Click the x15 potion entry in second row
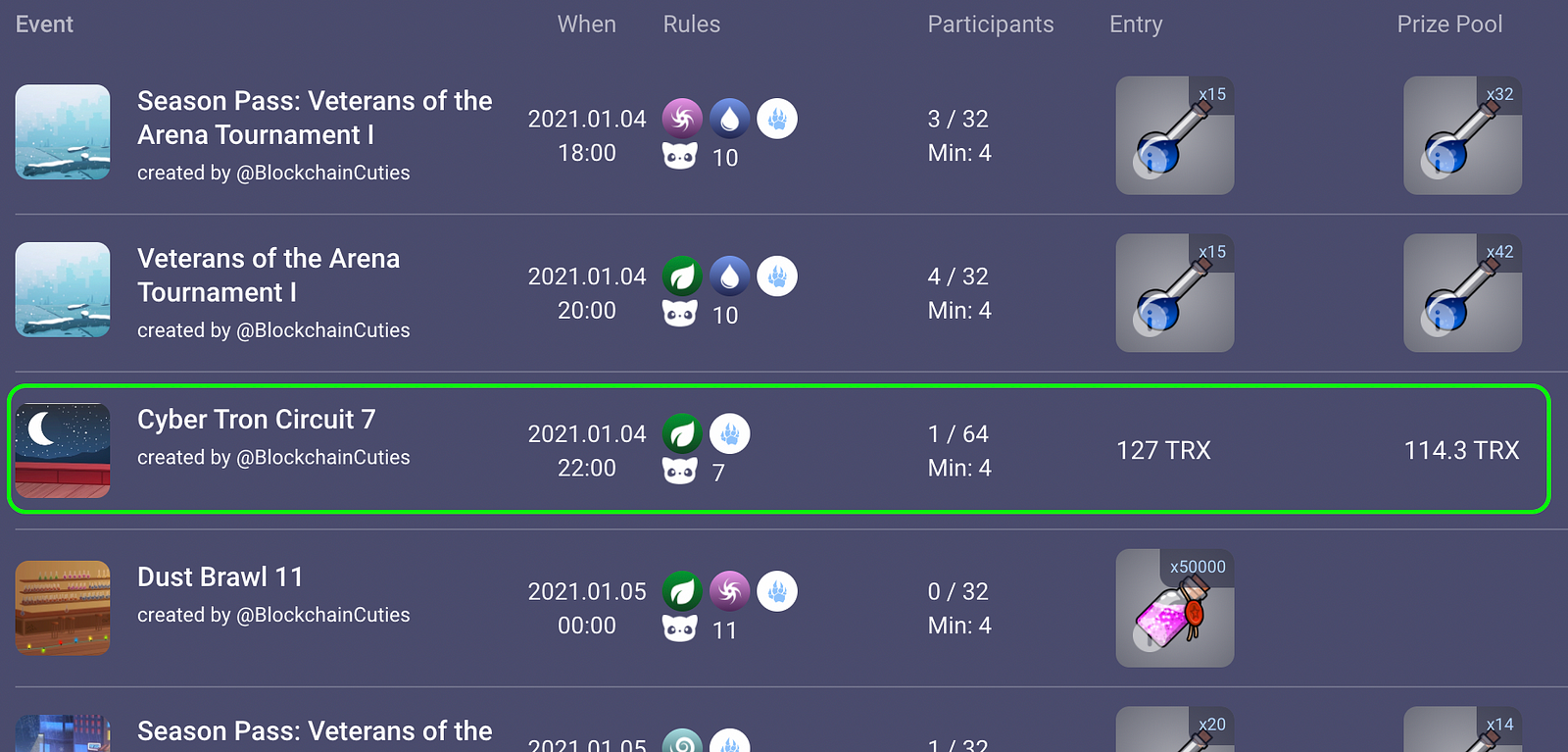The image size is (1568, 752). 1175,293
